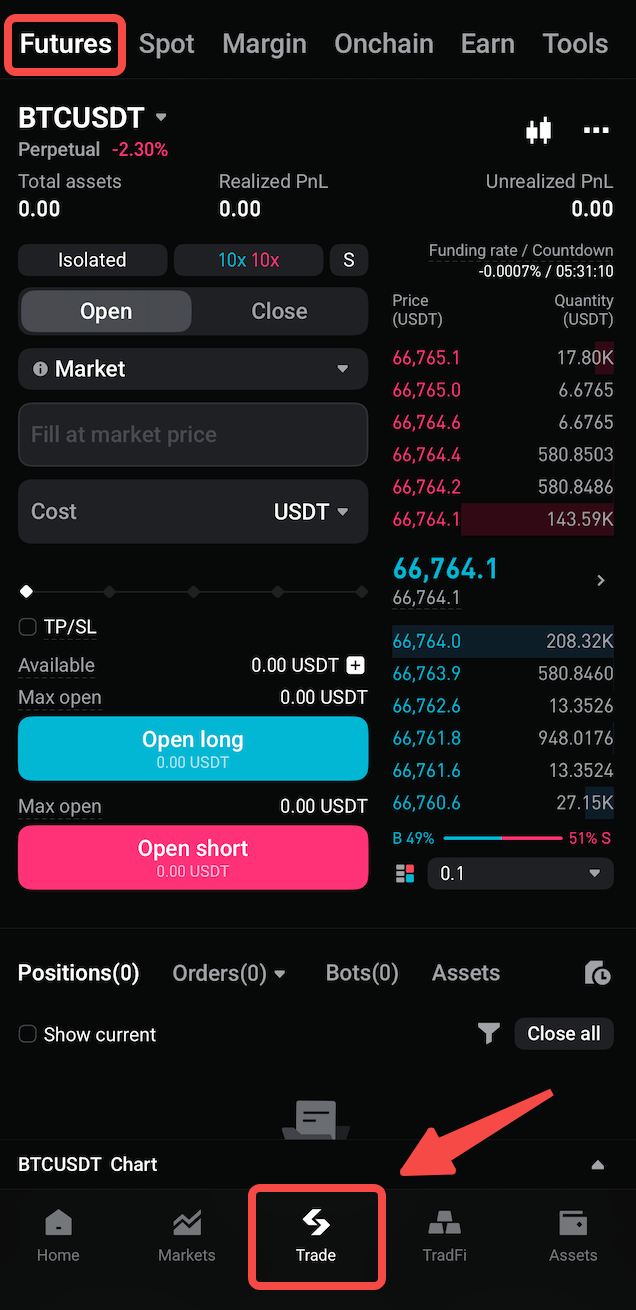636x1310 pixels.
Task: Click the Close all button
Action: coord(563,1034)
